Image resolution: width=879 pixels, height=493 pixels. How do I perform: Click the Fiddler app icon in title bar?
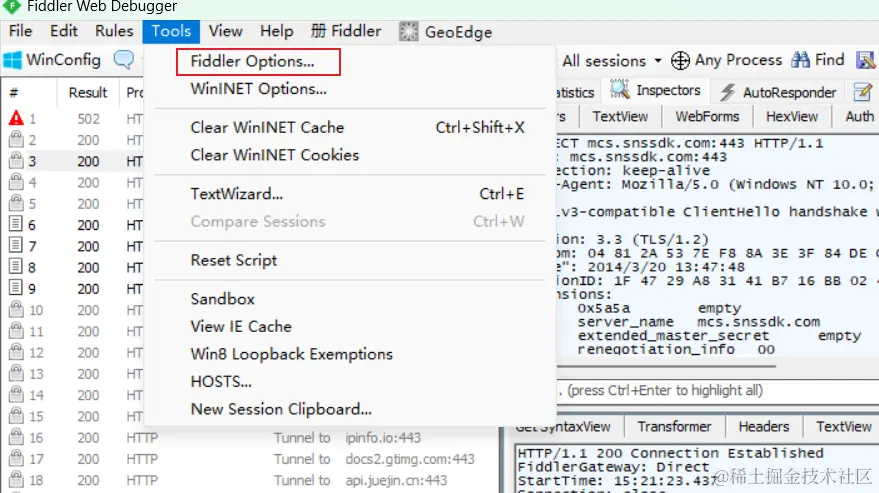[11, 7]
